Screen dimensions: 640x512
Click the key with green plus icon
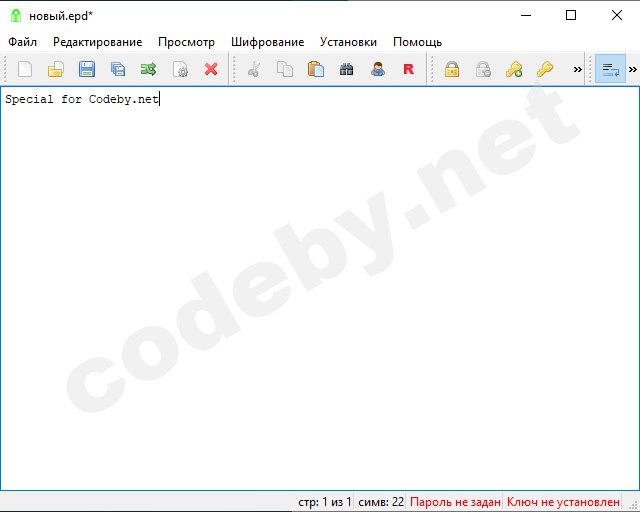point(514,69)
